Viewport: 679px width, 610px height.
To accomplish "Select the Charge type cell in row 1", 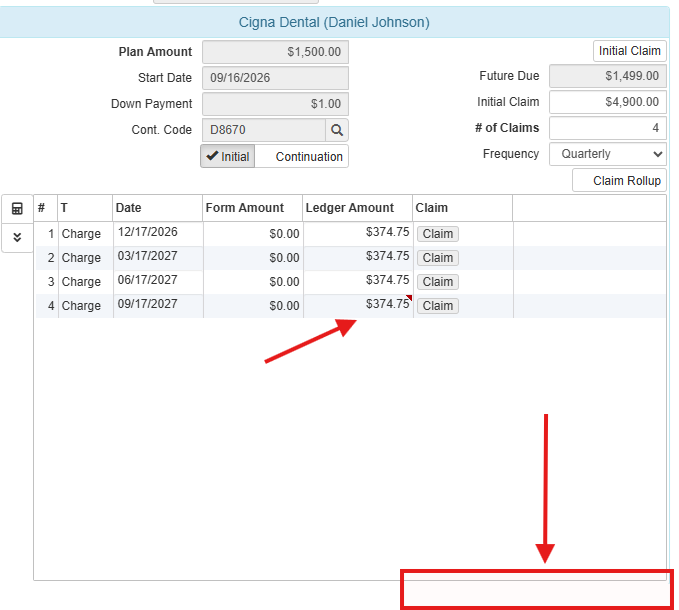I will tap(86, 234).
